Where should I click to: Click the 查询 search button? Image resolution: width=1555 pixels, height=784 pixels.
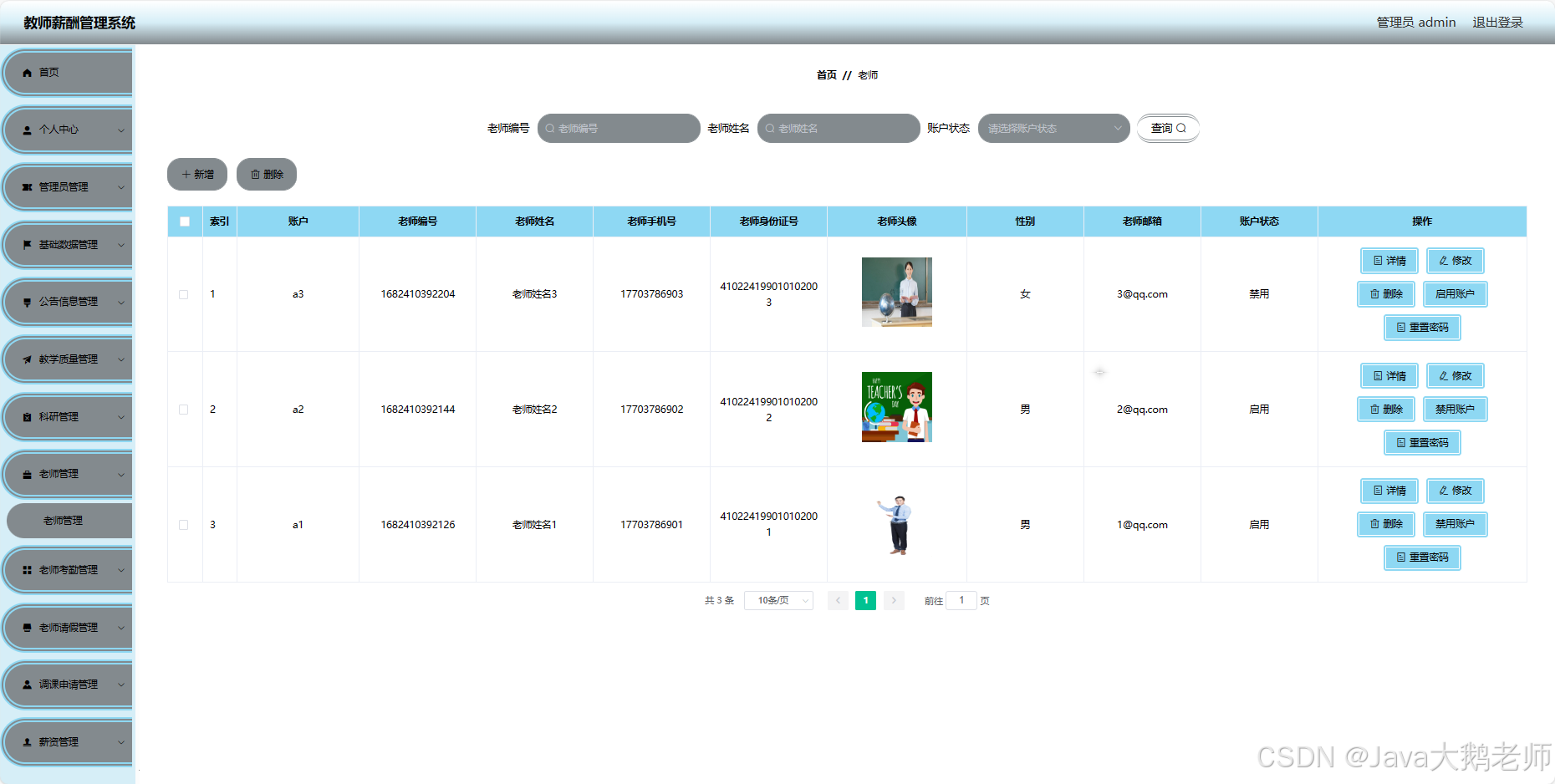click(x=1168, y=129)
